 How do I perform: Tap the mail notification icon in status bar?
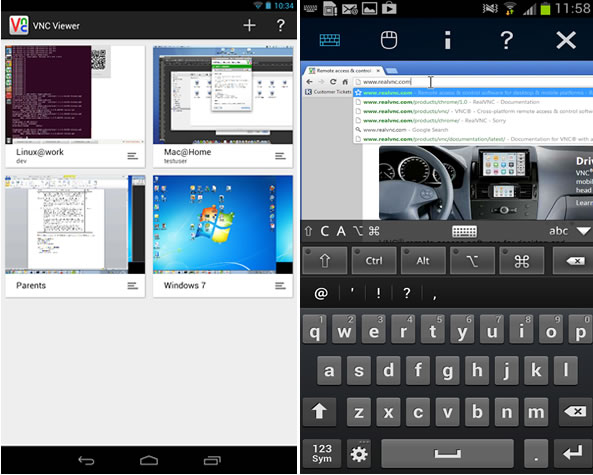coord(350,8)
